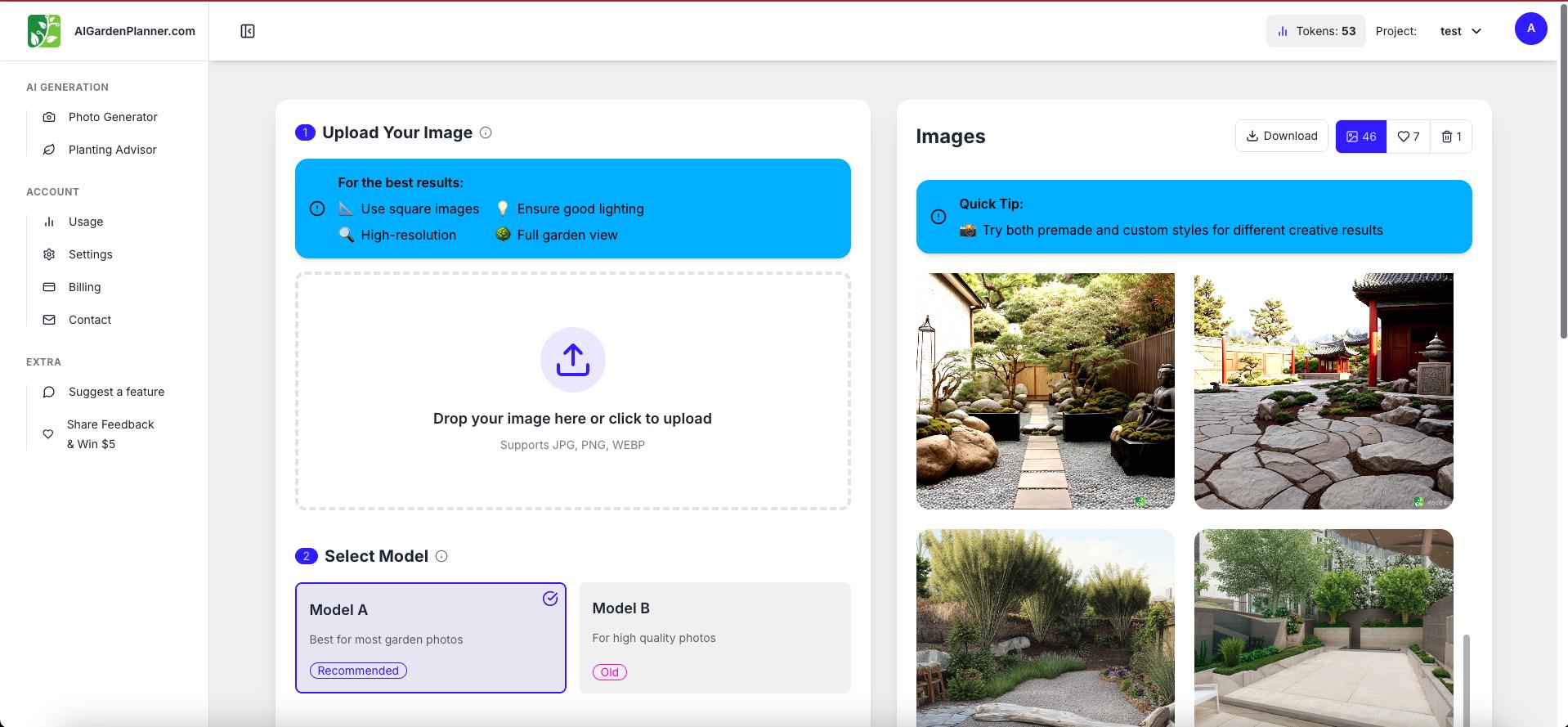
Task: Click the Download images button
Action: (x=1281, y=136)
